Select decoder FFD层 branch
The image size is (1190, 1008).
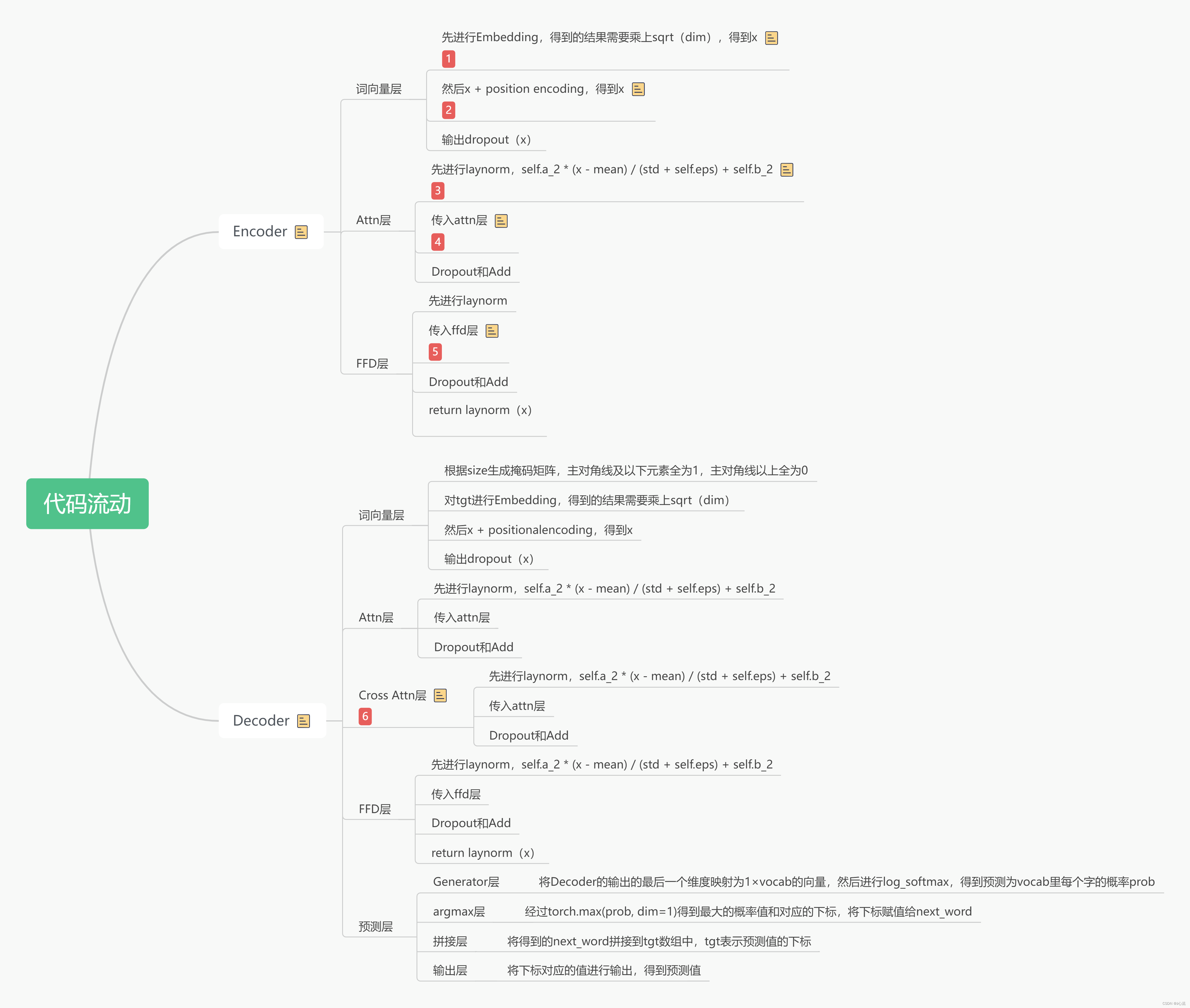tap(375, 809)
